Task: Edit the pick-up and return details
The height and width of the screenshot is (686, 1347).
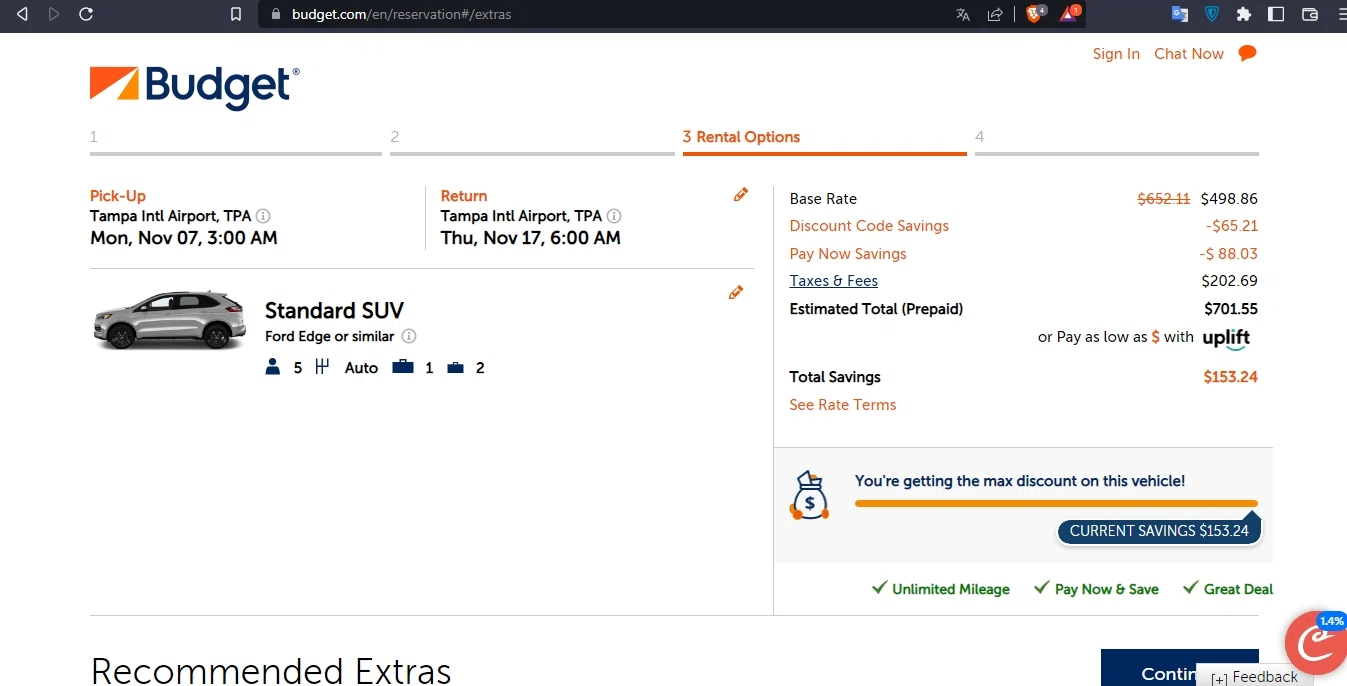Action: pos(740,195)
